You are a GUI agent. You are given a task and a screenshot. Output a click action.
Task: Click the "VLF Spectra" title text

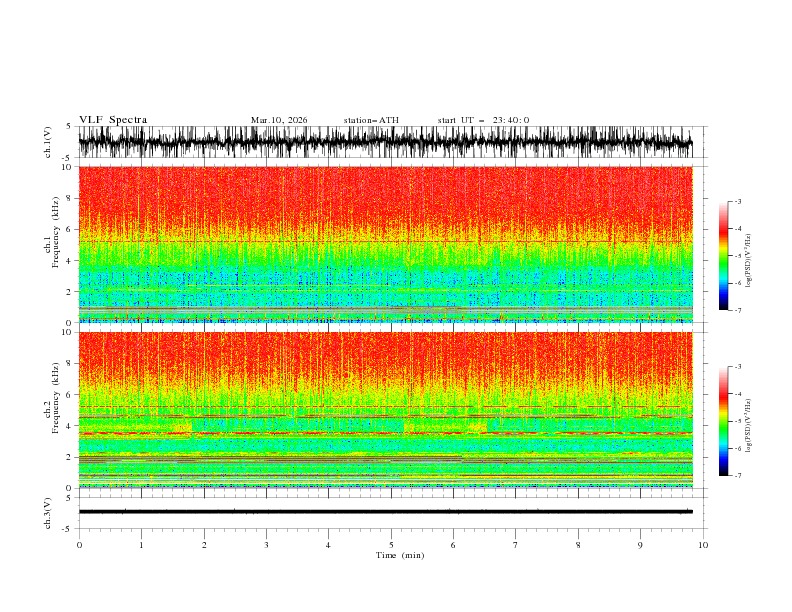pyautogui.click(x=113, y=120)
